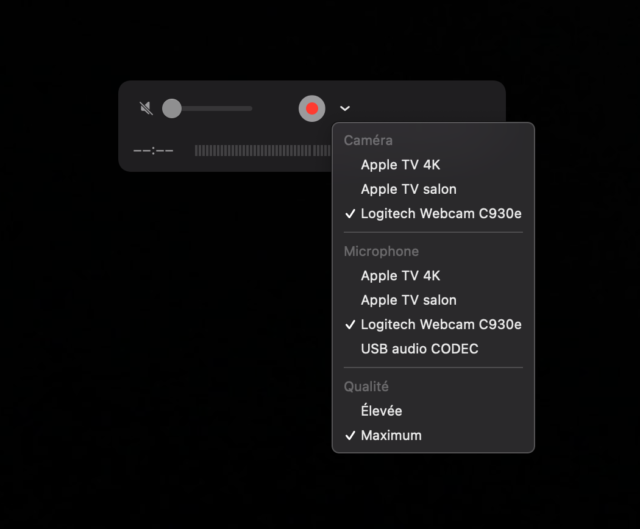This screenshot has width=640, height=529.
Task: Select USB audio CODEC microphone
Action: point(433,349)
